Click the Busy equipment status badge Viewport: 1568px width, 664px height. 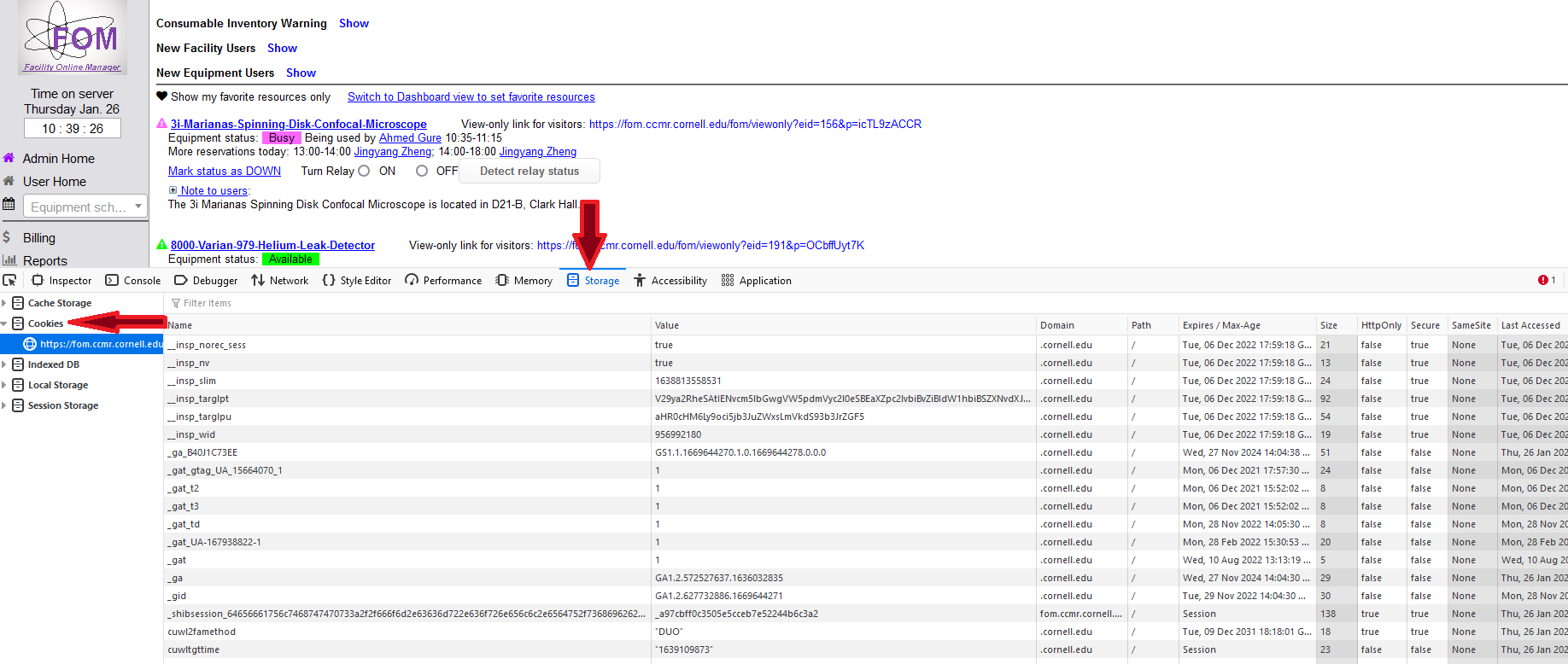coord(281,137)
